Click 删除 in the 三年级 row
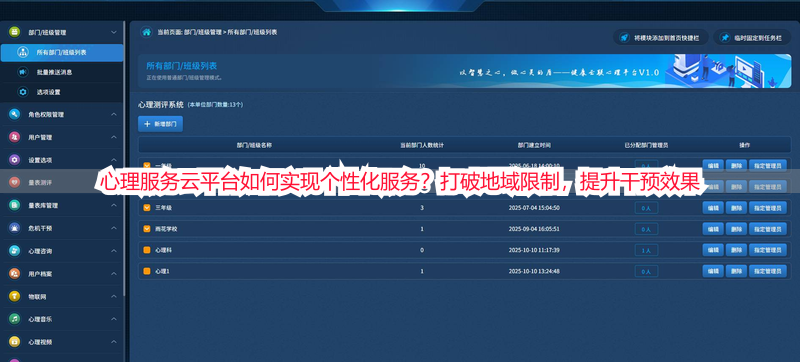 (736, 208)
